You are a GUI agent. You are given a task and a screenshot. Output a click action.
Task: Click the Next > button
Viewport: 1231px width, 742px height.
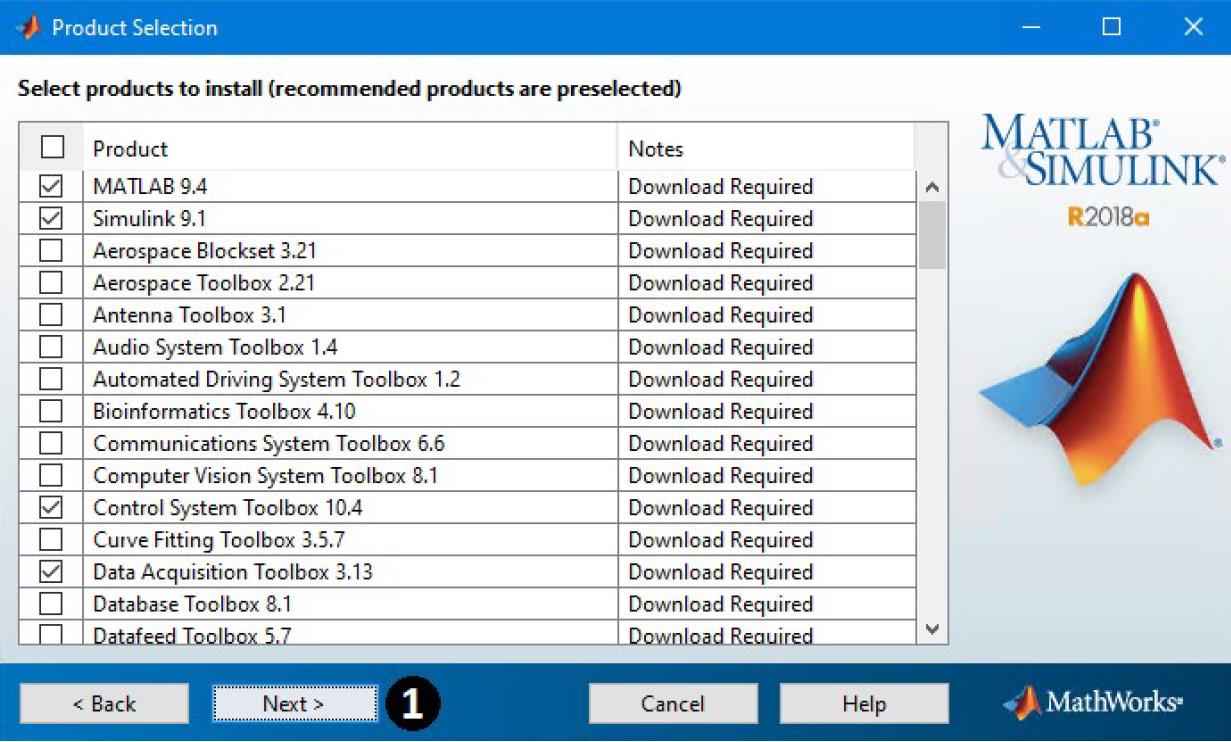[294, 704]
